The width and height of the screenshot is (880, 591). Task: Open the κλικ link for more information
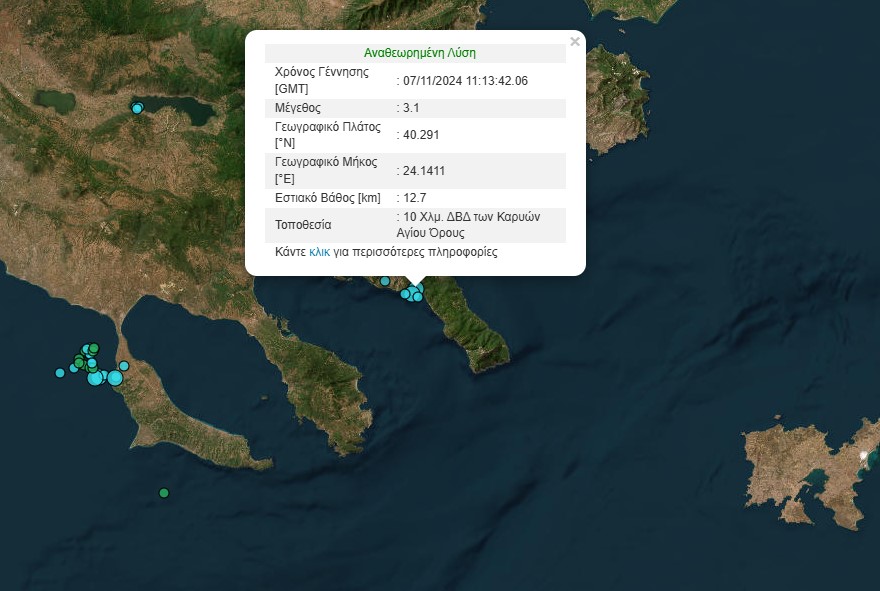[x=320, y=253]
